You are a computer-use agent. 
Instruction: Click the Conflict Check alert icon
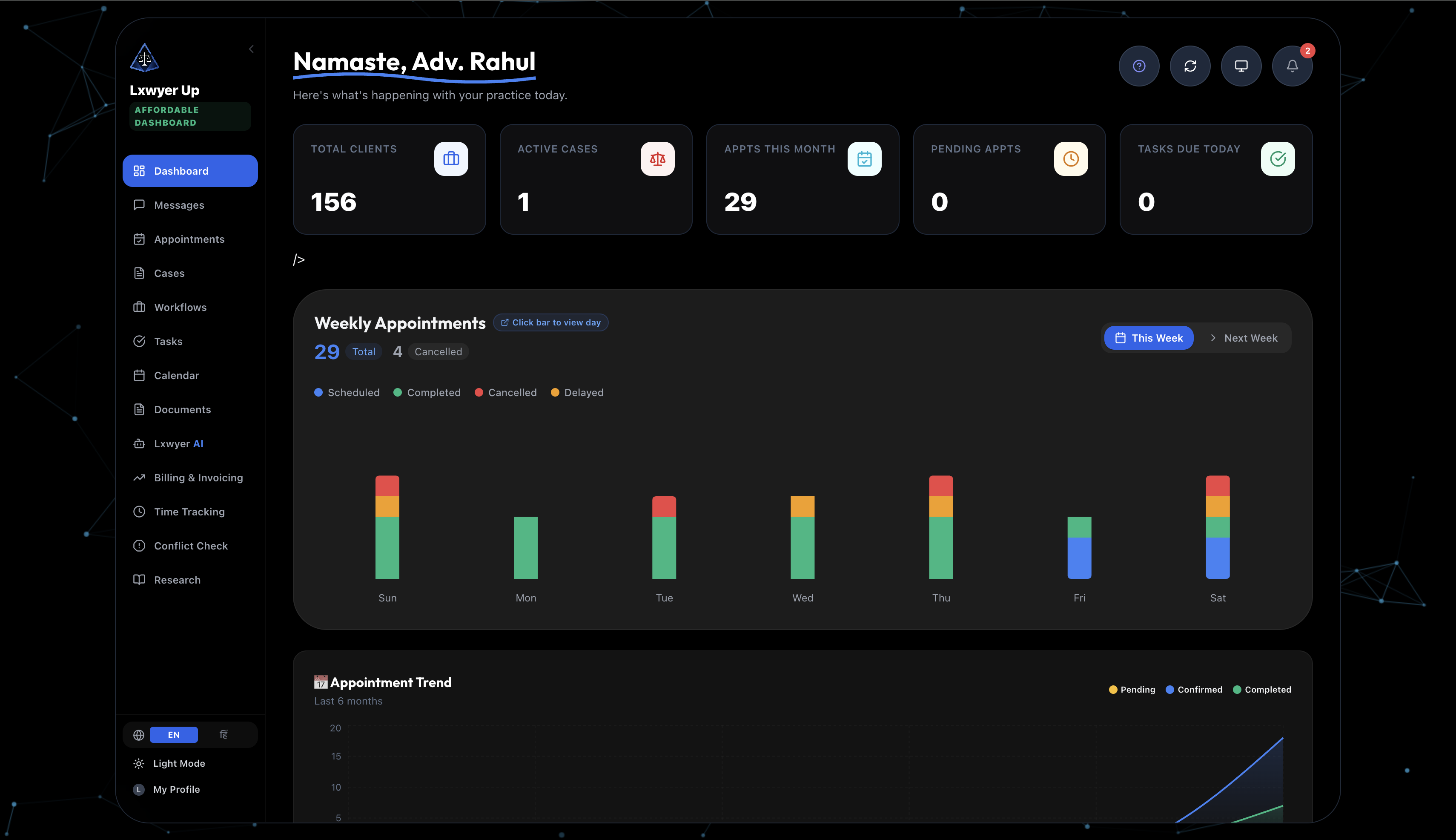point(139,545)
